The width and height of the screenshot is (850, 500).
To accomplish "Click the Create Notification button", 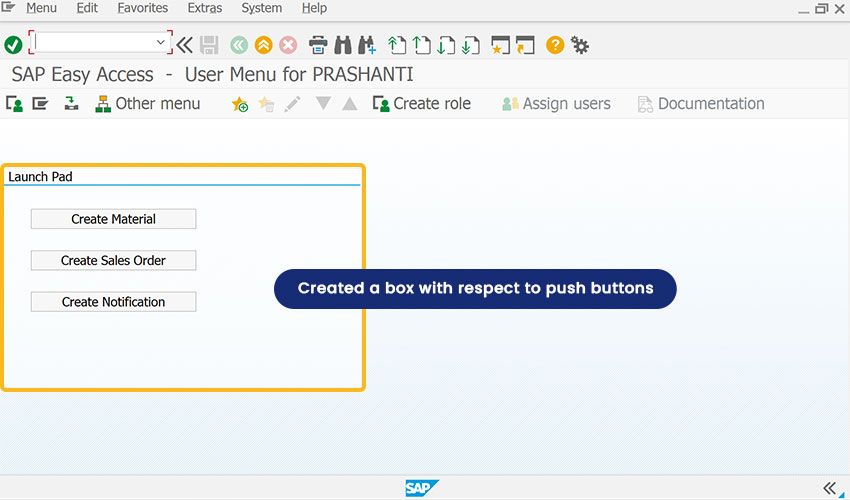I will click(113, 302).
